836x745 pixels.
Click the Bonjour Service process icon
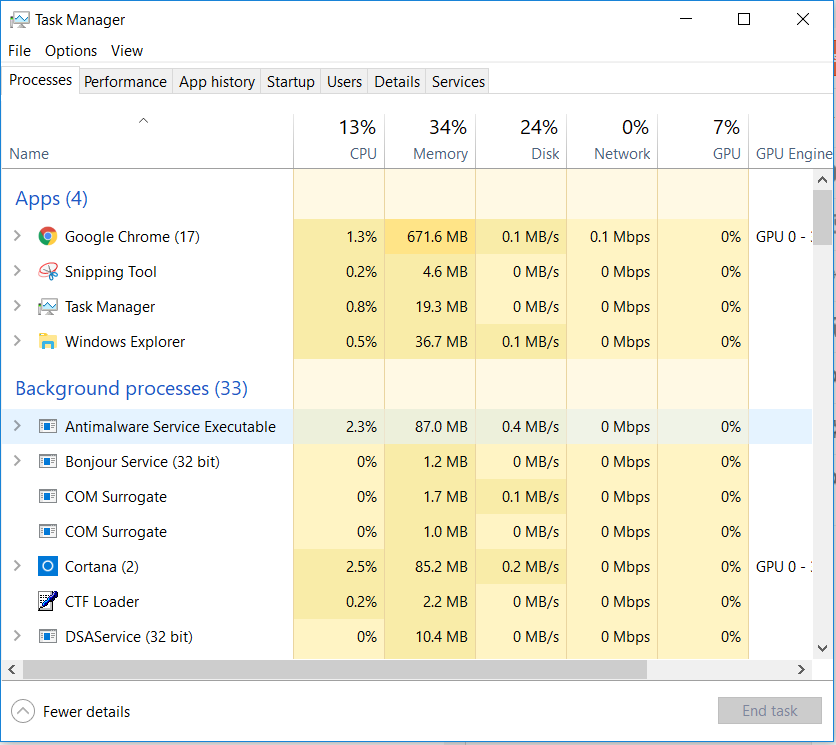coord(47,461)
